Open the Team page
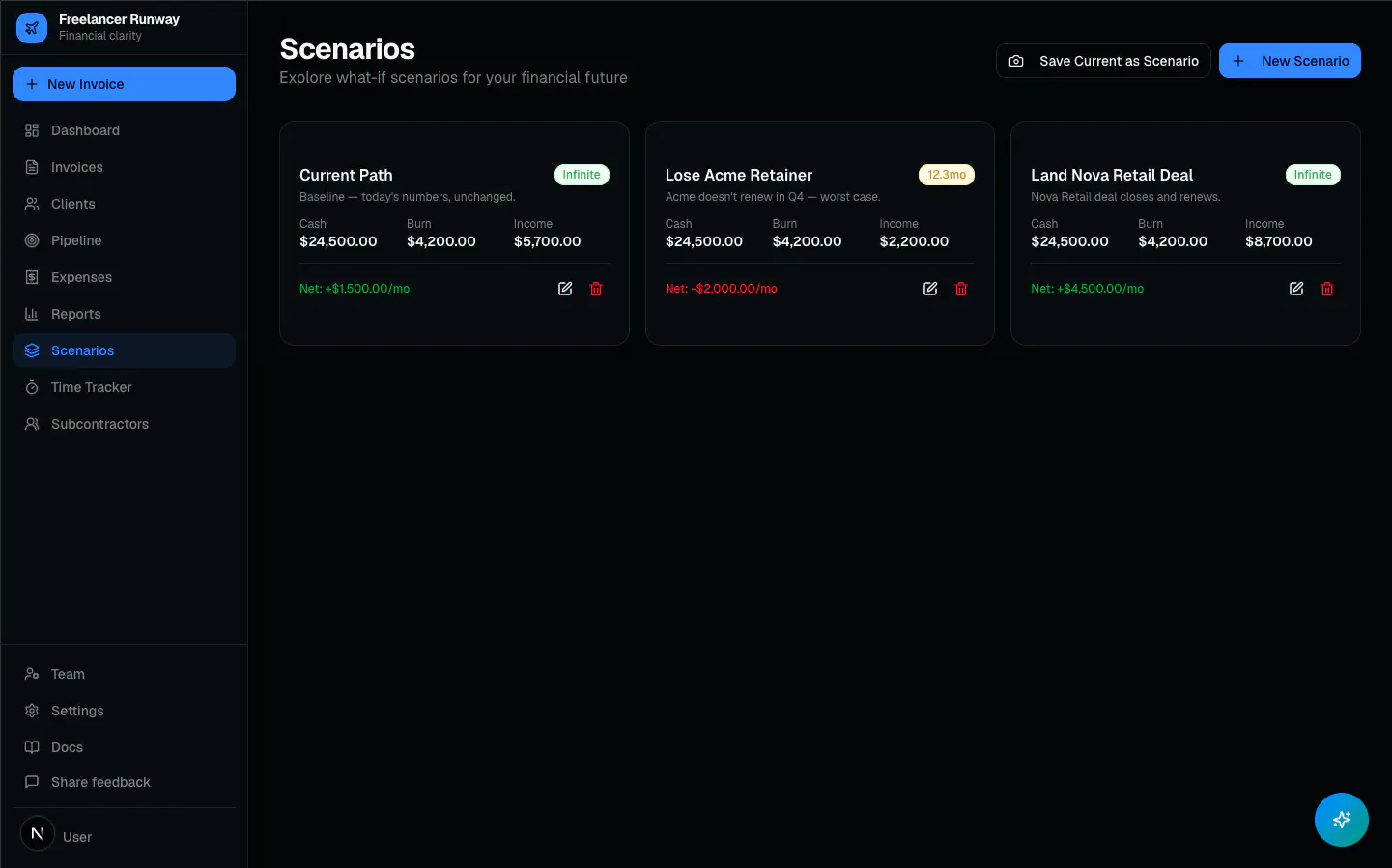 tap(124, 674)
